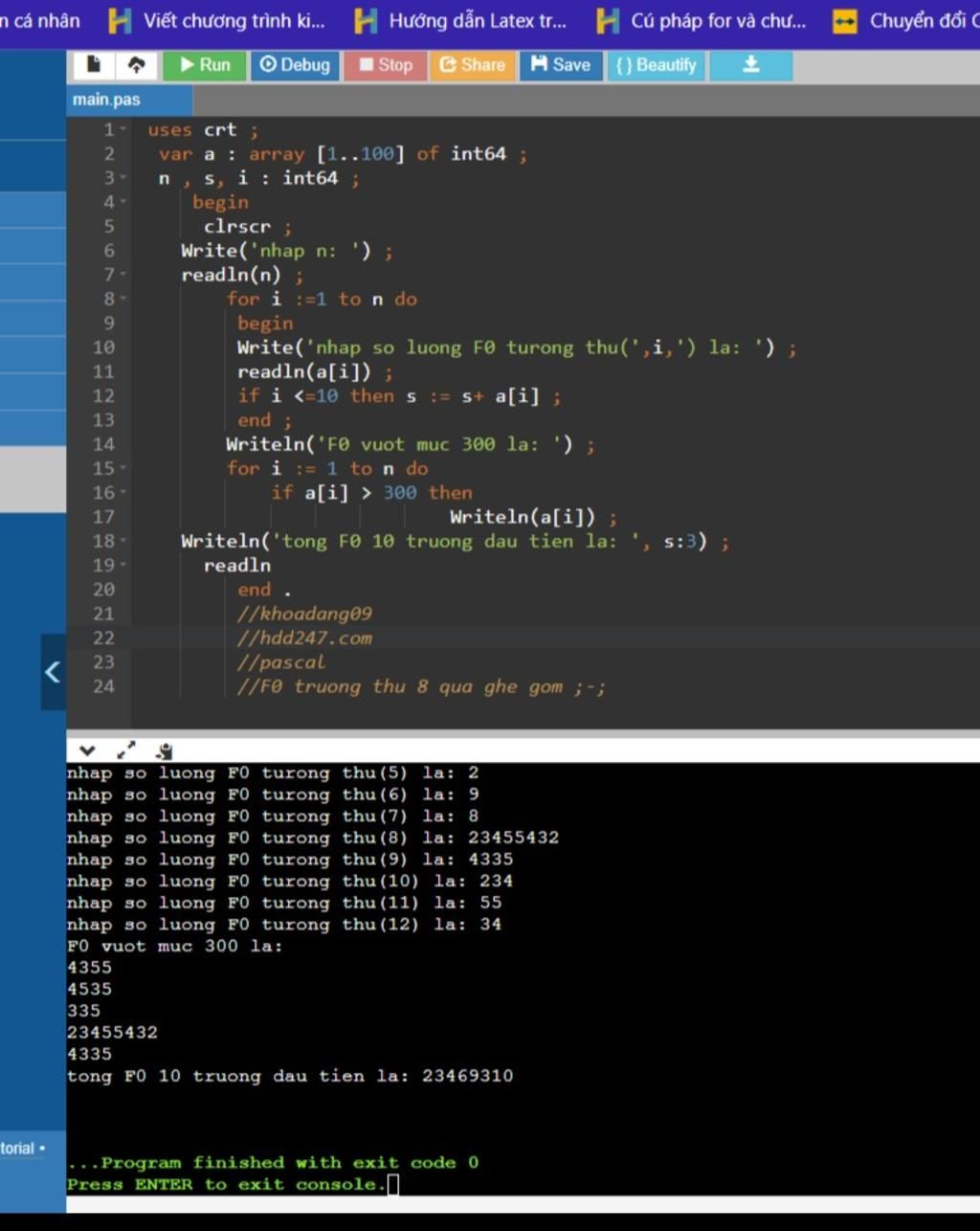The height and width of the screenshot is (1231, 980).
Task: Fold the for loop at line 15
Action: point(122,468)
